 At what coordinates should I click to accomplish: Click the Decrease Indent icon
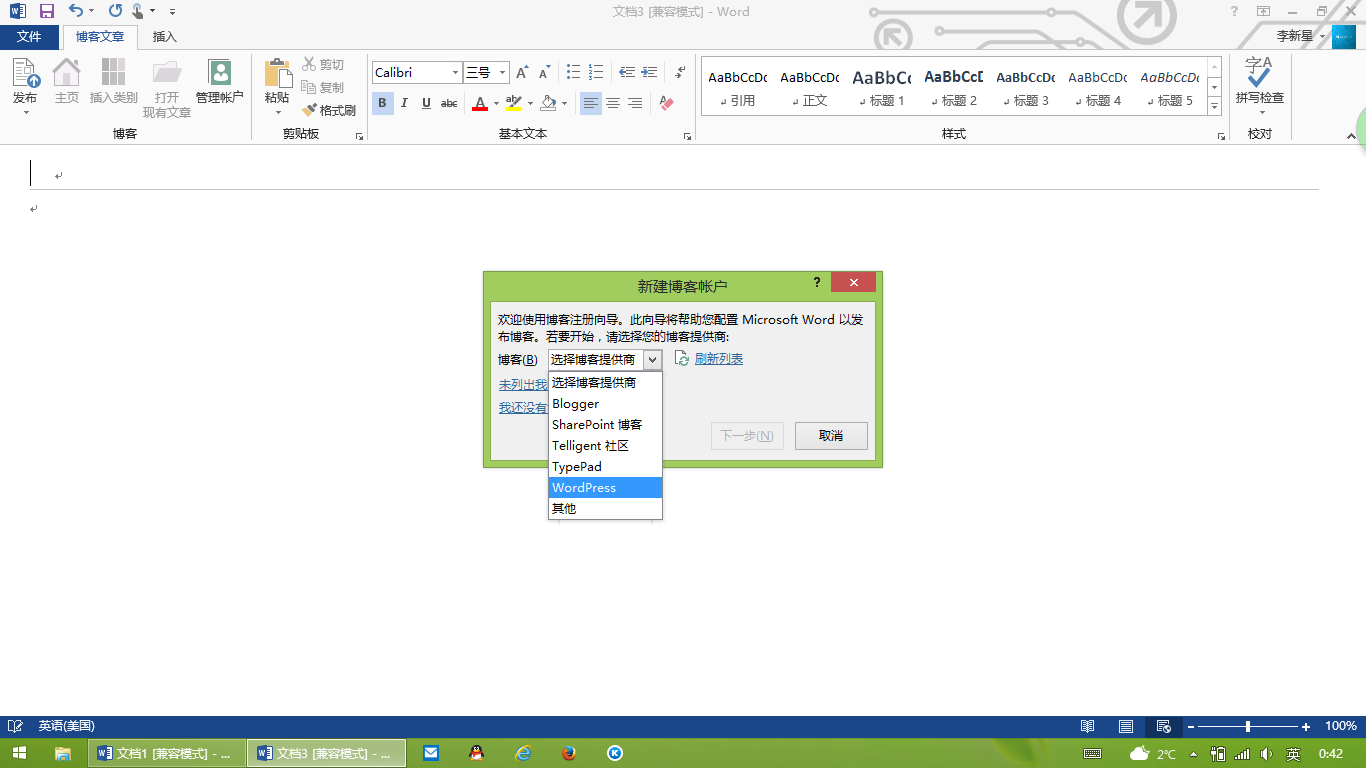point(627,72)
